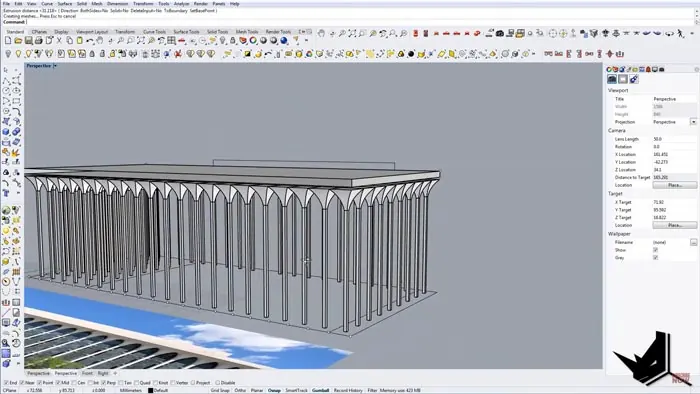
Task: Toggle Grid Snap in status bar
Action: (x=220, y=390)
